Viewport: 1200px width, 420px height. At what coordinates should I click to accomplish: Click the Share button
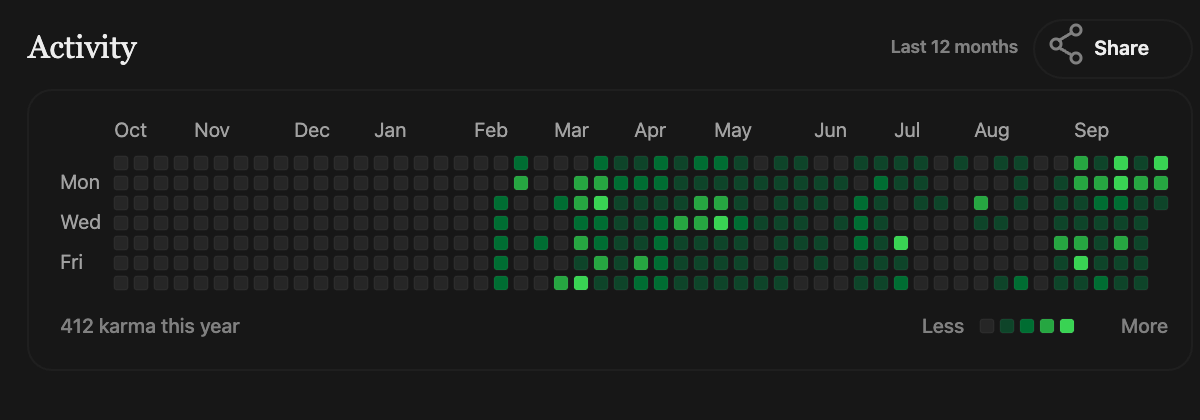coord(1112,48)
